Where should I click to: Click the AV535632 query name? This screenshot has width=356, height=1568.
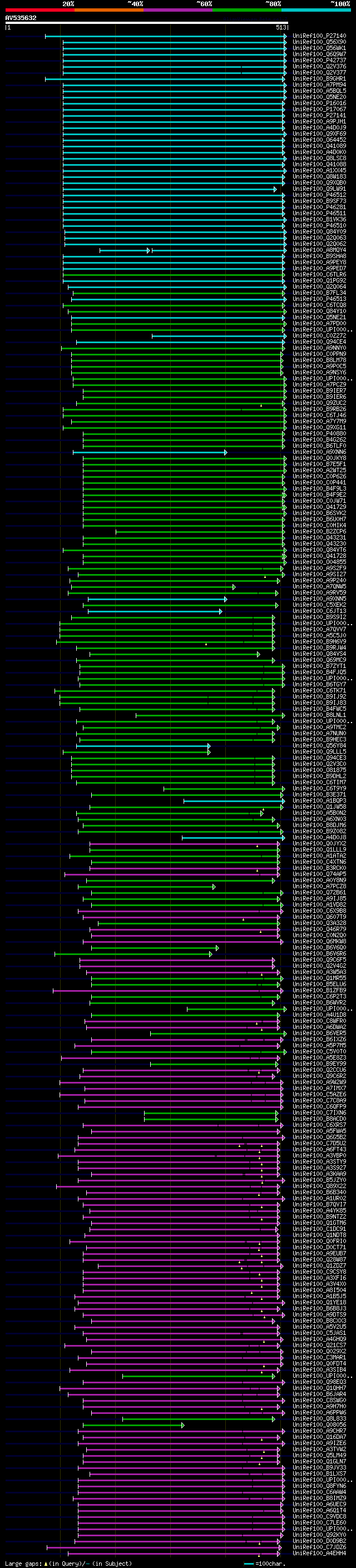point(21,18)
